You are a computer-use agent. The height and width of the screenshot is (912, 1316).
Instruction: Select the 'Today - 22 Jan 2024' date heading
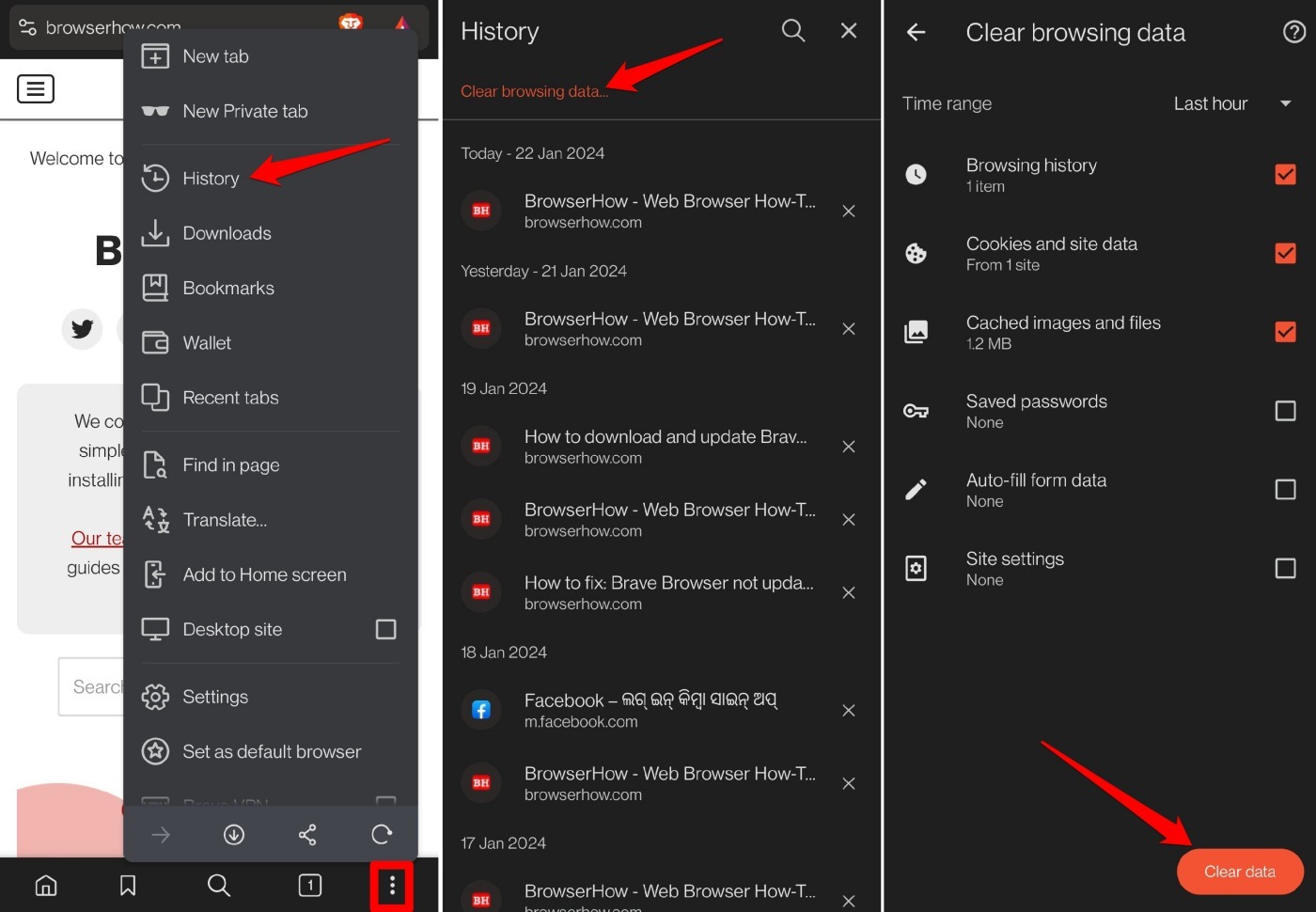click(533, 154)
